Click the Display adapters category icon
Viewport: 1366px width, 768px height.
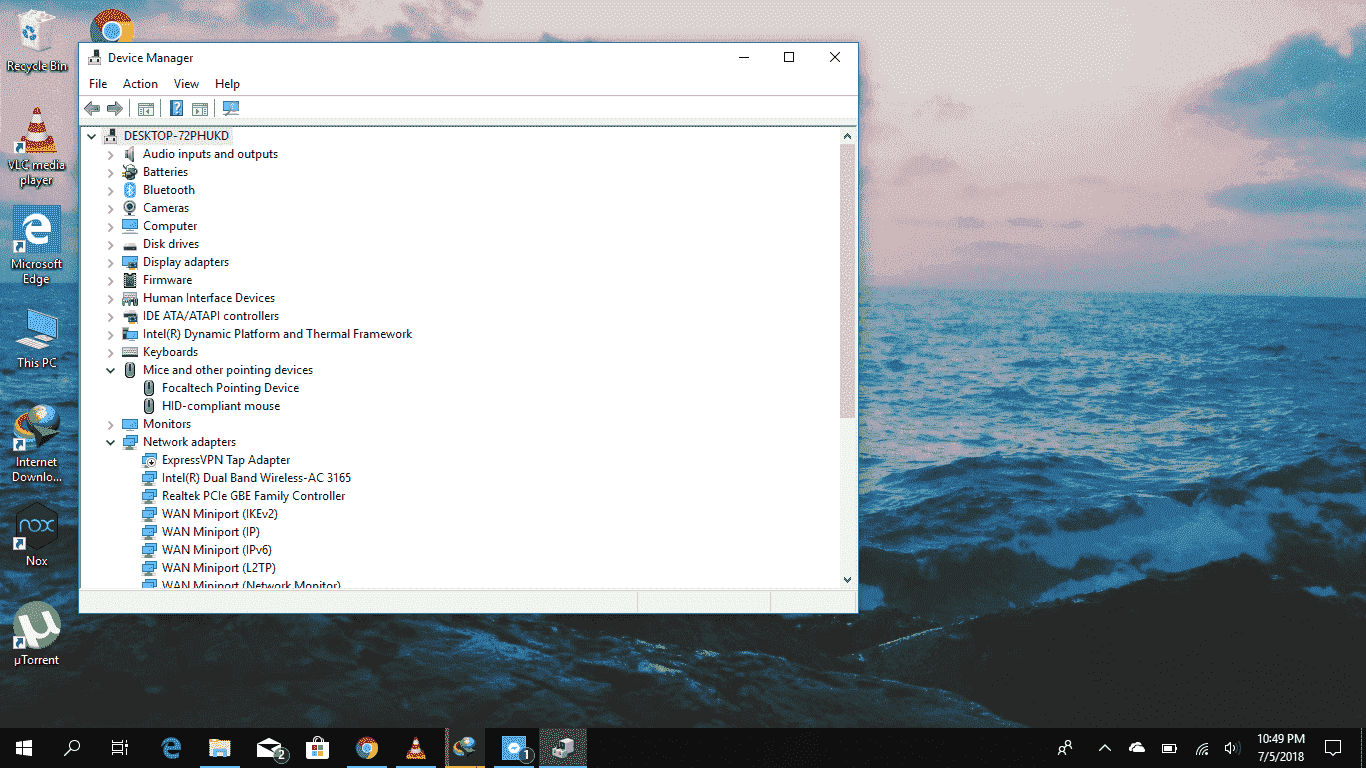(x=130, y=262)
